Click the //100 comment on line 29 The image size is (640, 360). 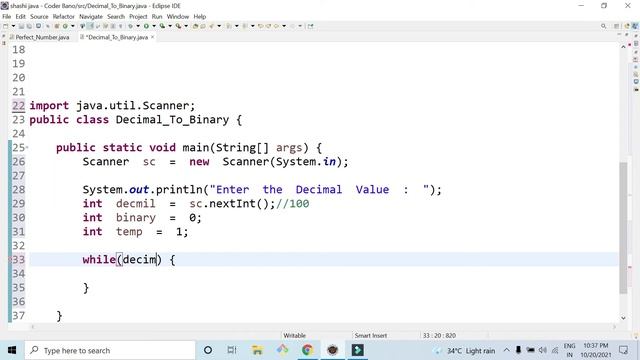click(293, 204)
